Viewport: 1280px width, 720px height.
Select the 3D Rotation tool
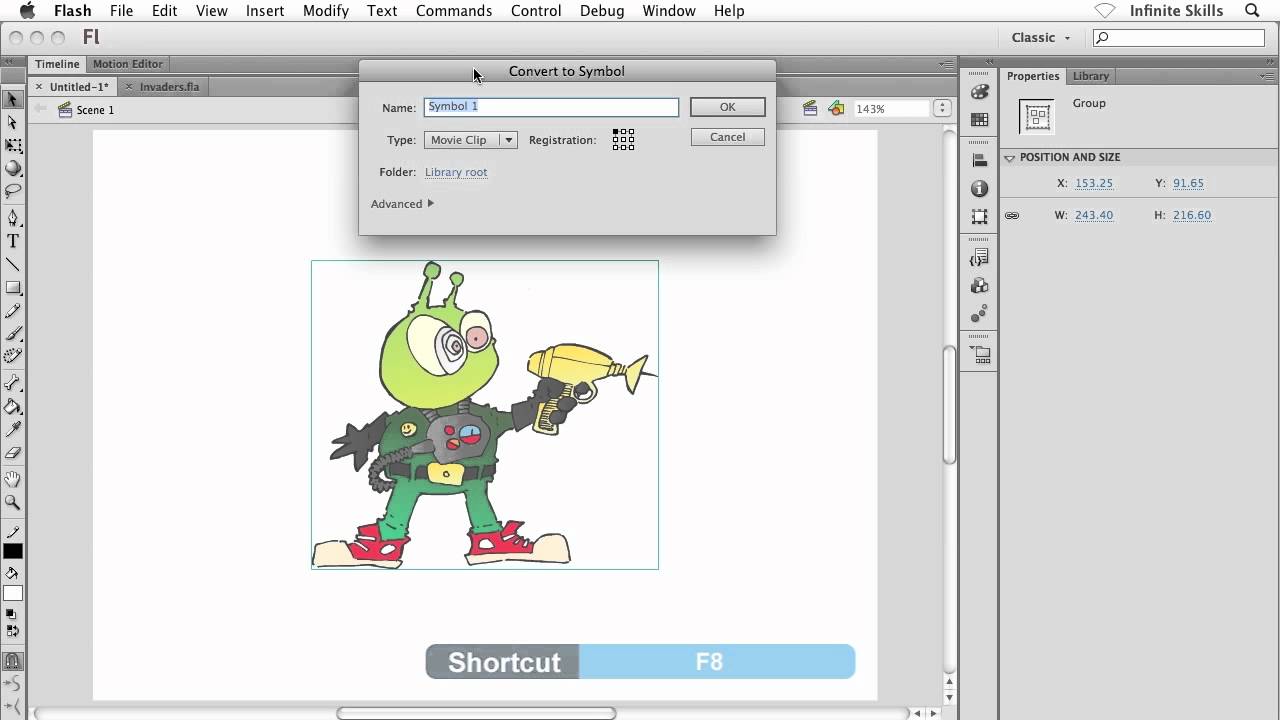(13, 169)
